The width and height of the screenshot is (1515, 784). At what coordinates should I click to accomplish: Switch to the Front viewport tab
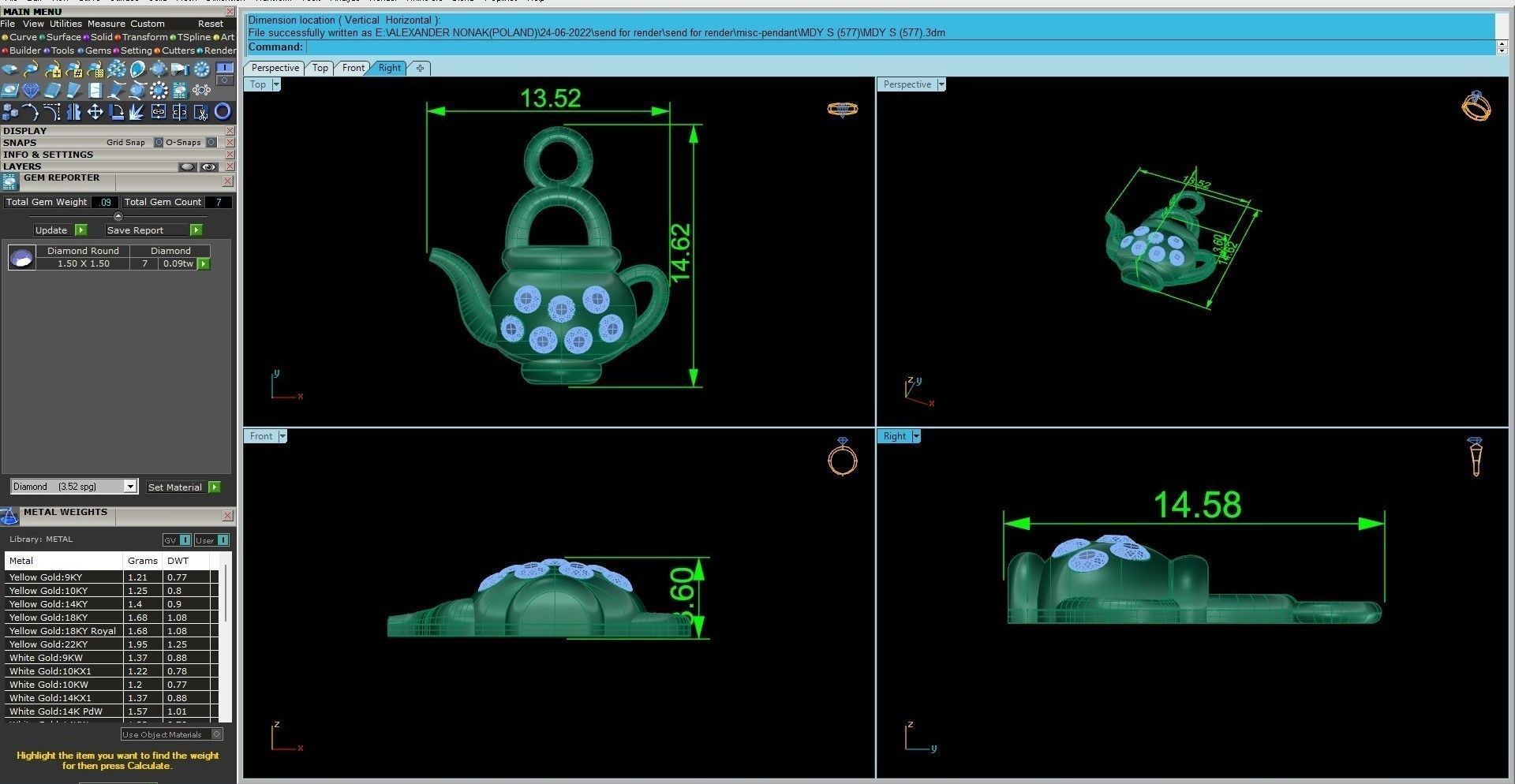pyautogui.click(x=353, y=68)
